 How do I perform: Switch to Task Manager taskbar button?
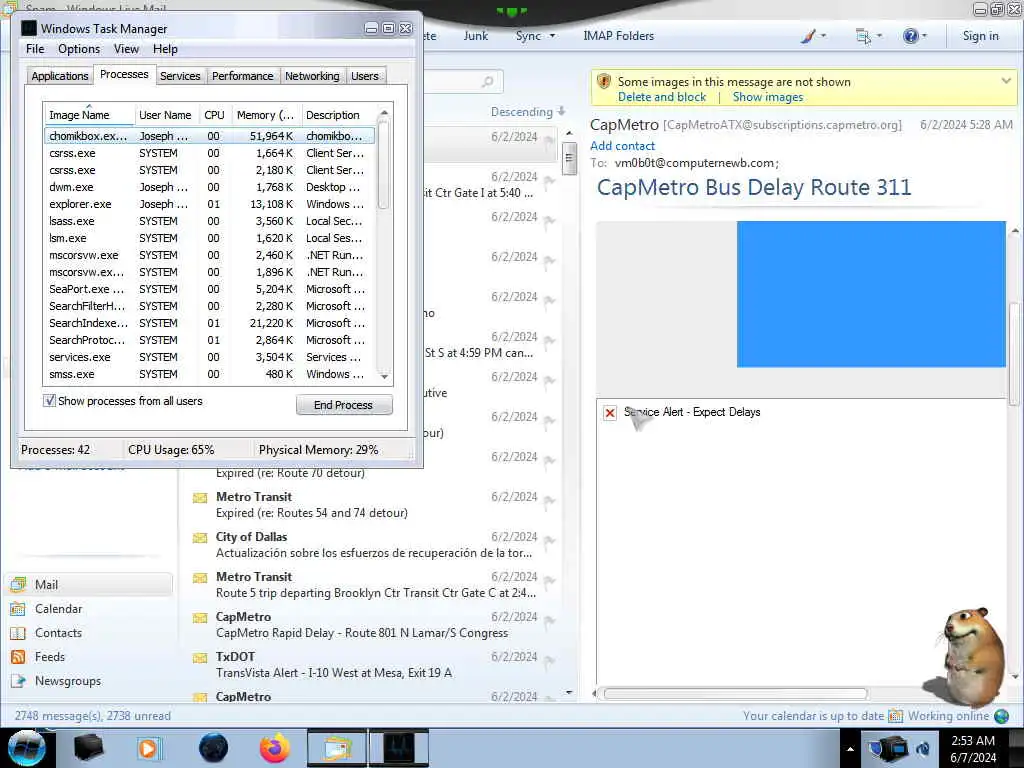coord(398,748)
